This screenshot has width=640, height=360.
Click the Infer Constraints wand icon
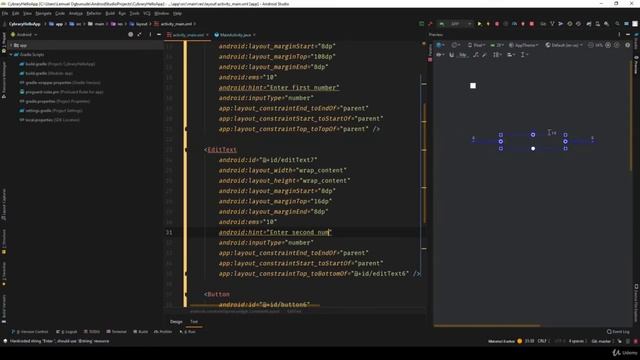click(484, 55)
